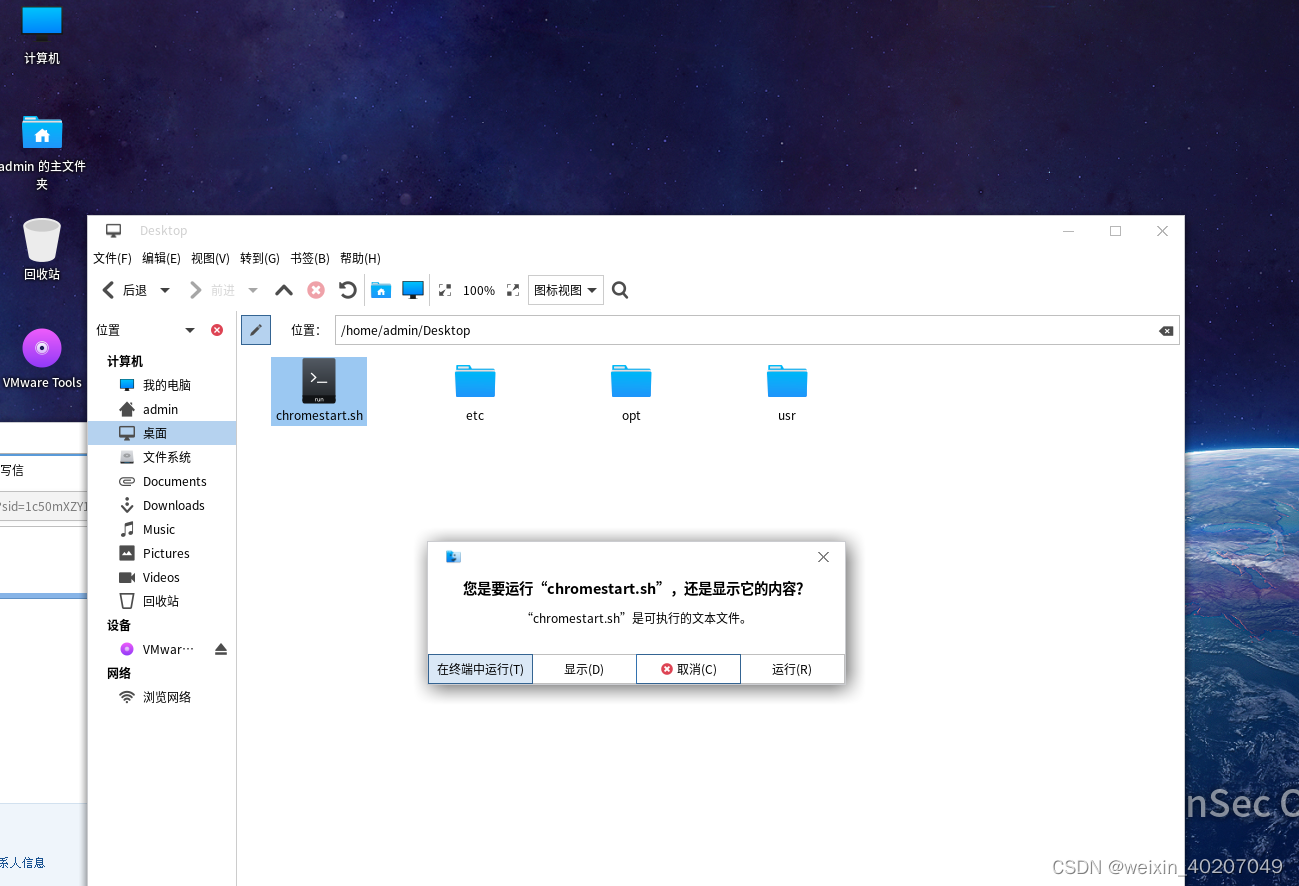Viewport: 1299px width, 886px height.
Task: Select Videos in the sidebar
Action: point(162,577)
